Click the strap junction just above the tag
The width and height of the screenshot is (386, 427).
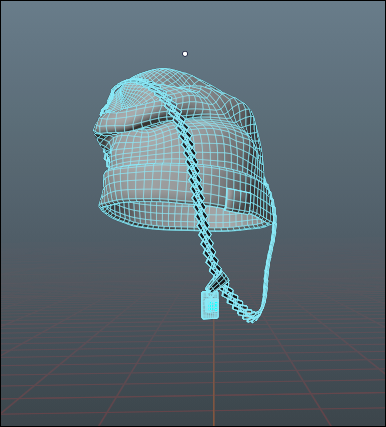[x=218, y=282]
